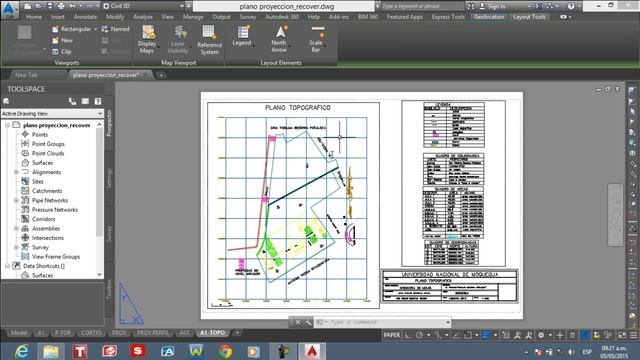
Task: Open the Annotate ribbon tab
Action: [85, 17]
